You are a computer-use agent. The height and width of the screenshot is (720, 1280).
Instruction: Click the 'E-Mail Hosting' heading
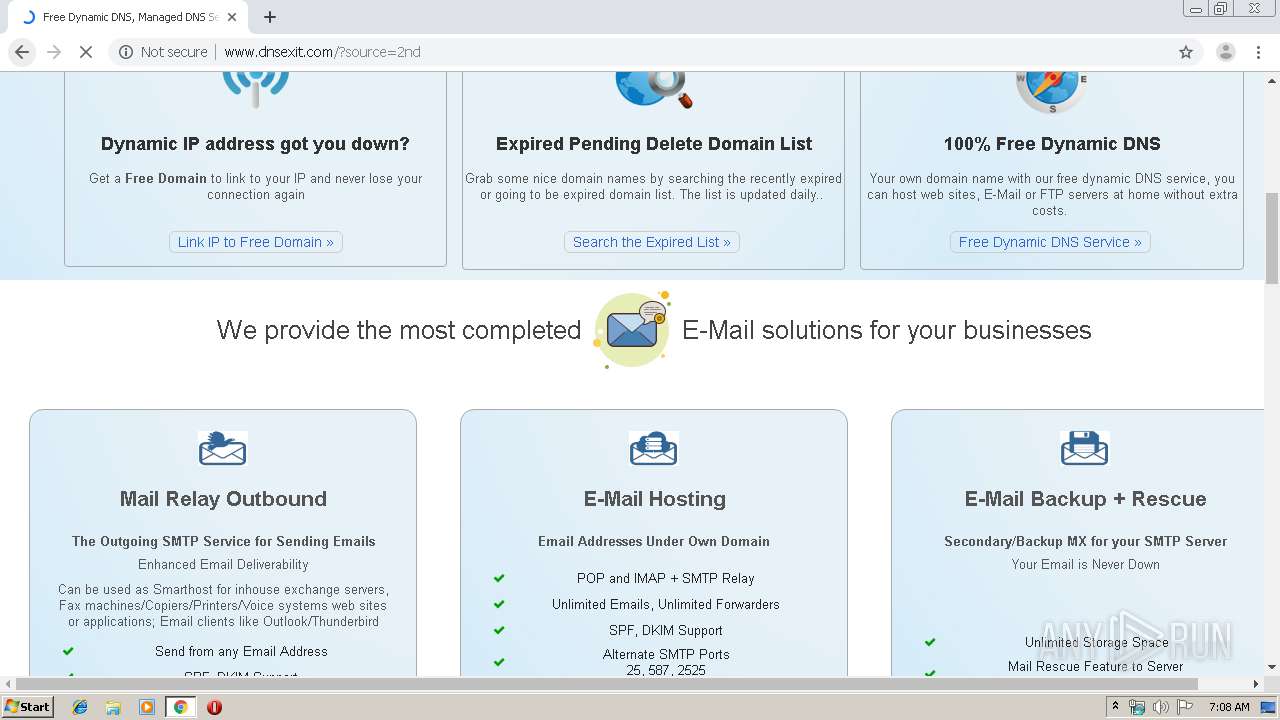[655, 499]
